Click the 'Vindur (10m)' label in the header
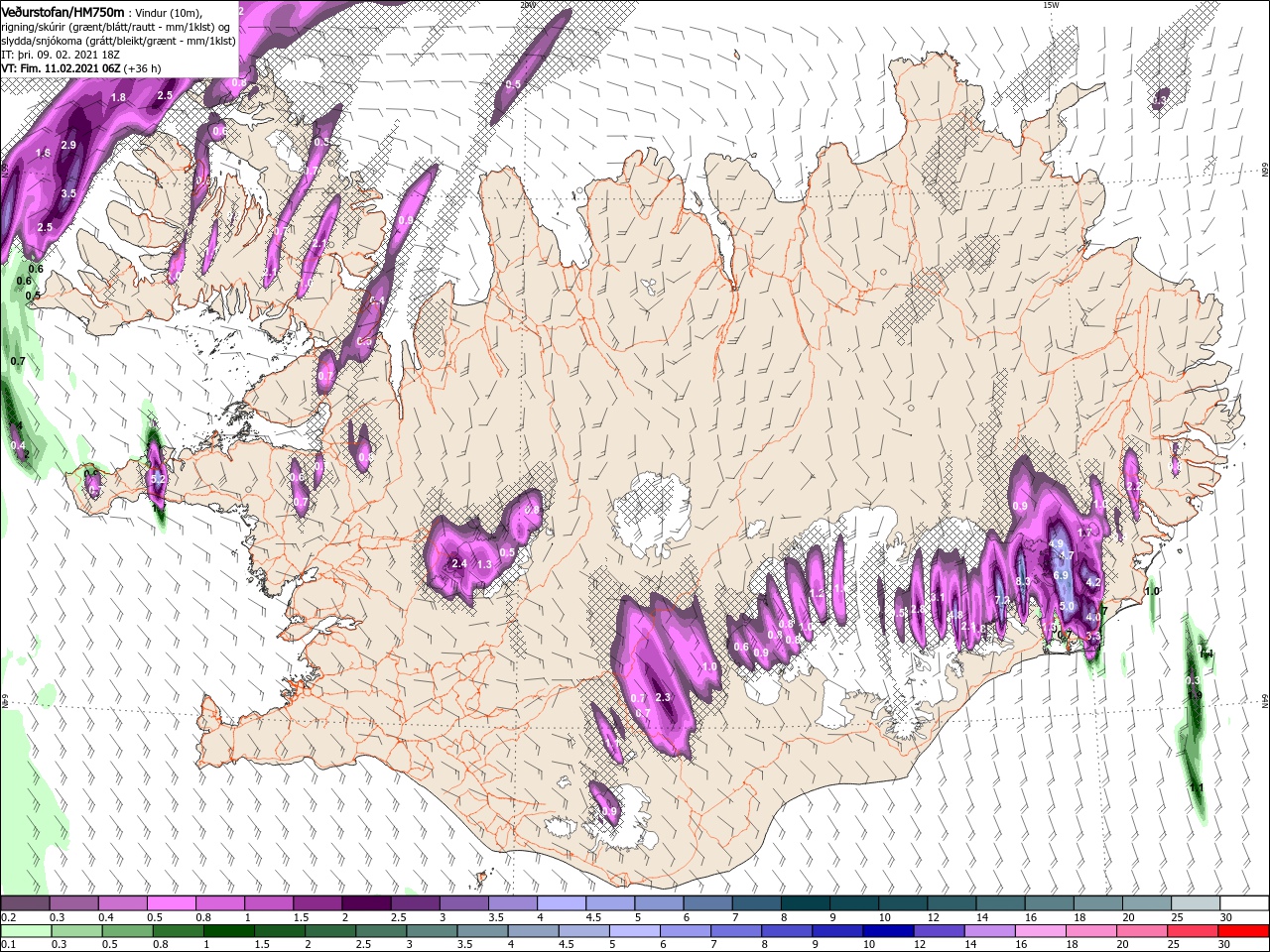The width and height of the screenshot is (1270, 952). (169, 12)
